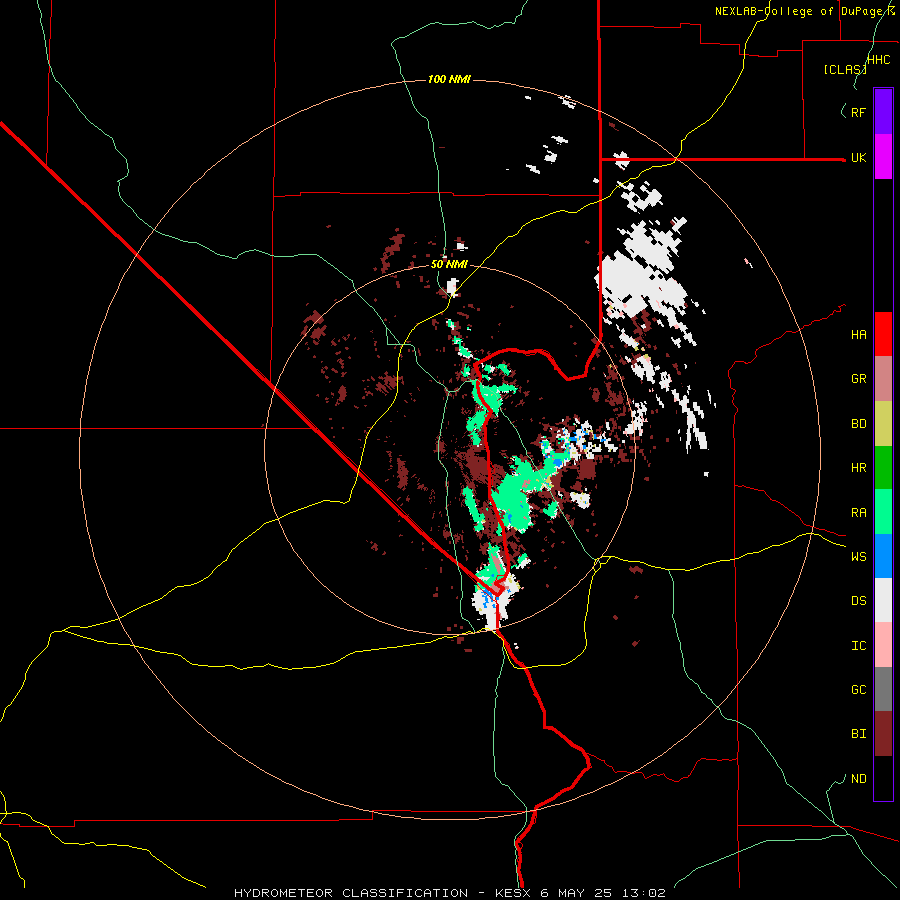Click the white DS legend swatch
900x900 pixels.
coord(883,600)
